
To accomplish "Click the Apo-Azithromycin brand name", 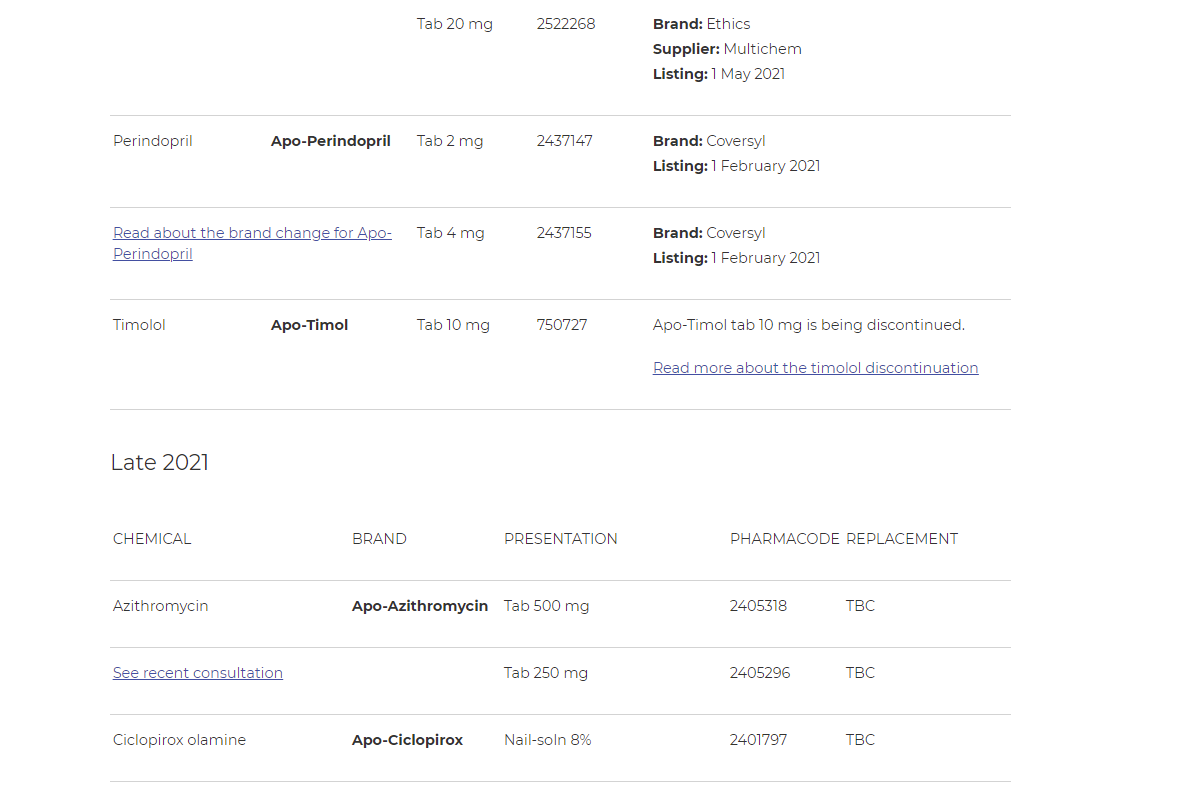I will 420,606.
